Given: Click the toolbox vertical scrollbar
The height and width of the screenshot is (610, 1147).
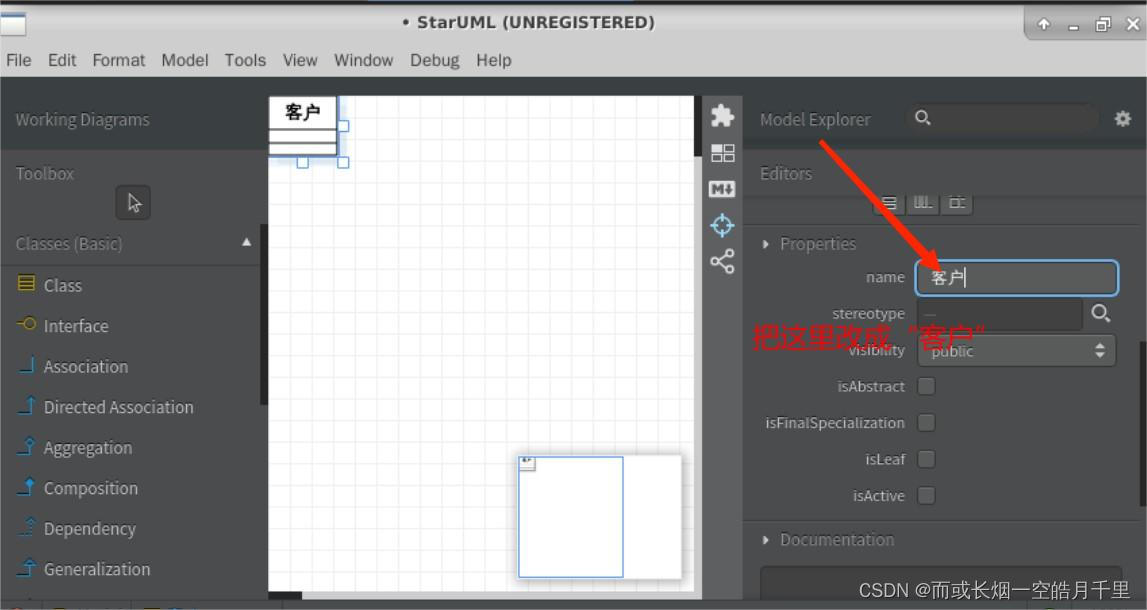Looking at the screenshot, I should tap(264, 315).
